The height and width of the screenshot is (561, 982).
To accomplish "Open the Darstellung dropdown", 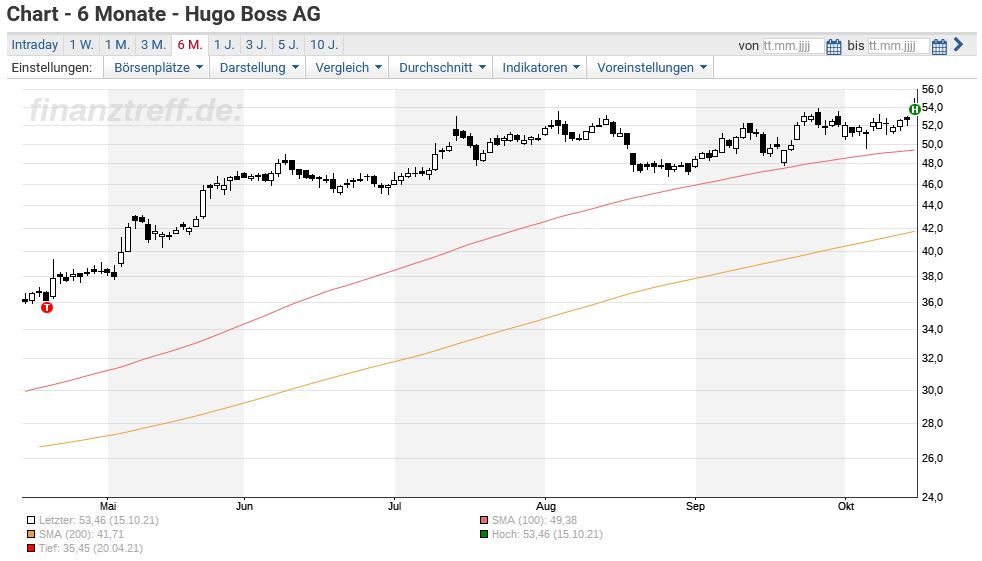I will click(259, 68).
